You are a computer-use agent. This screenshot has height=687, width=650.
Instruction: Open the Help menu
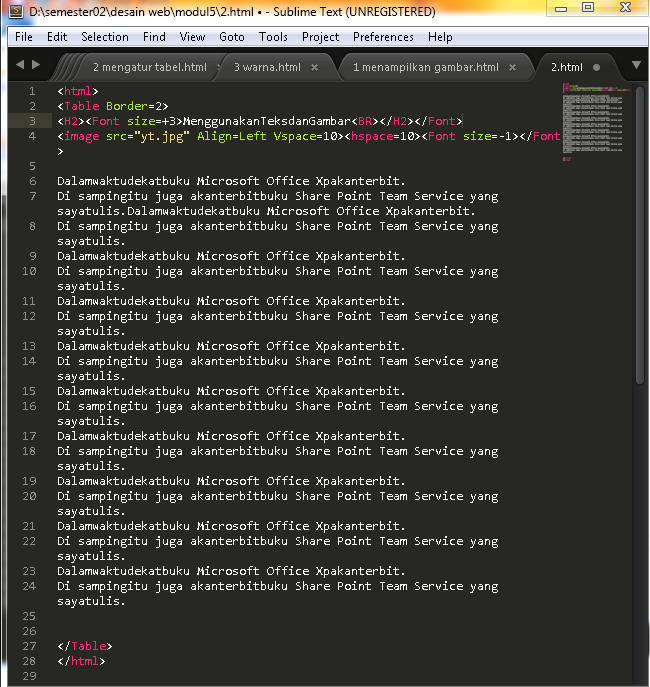(440, 37)
